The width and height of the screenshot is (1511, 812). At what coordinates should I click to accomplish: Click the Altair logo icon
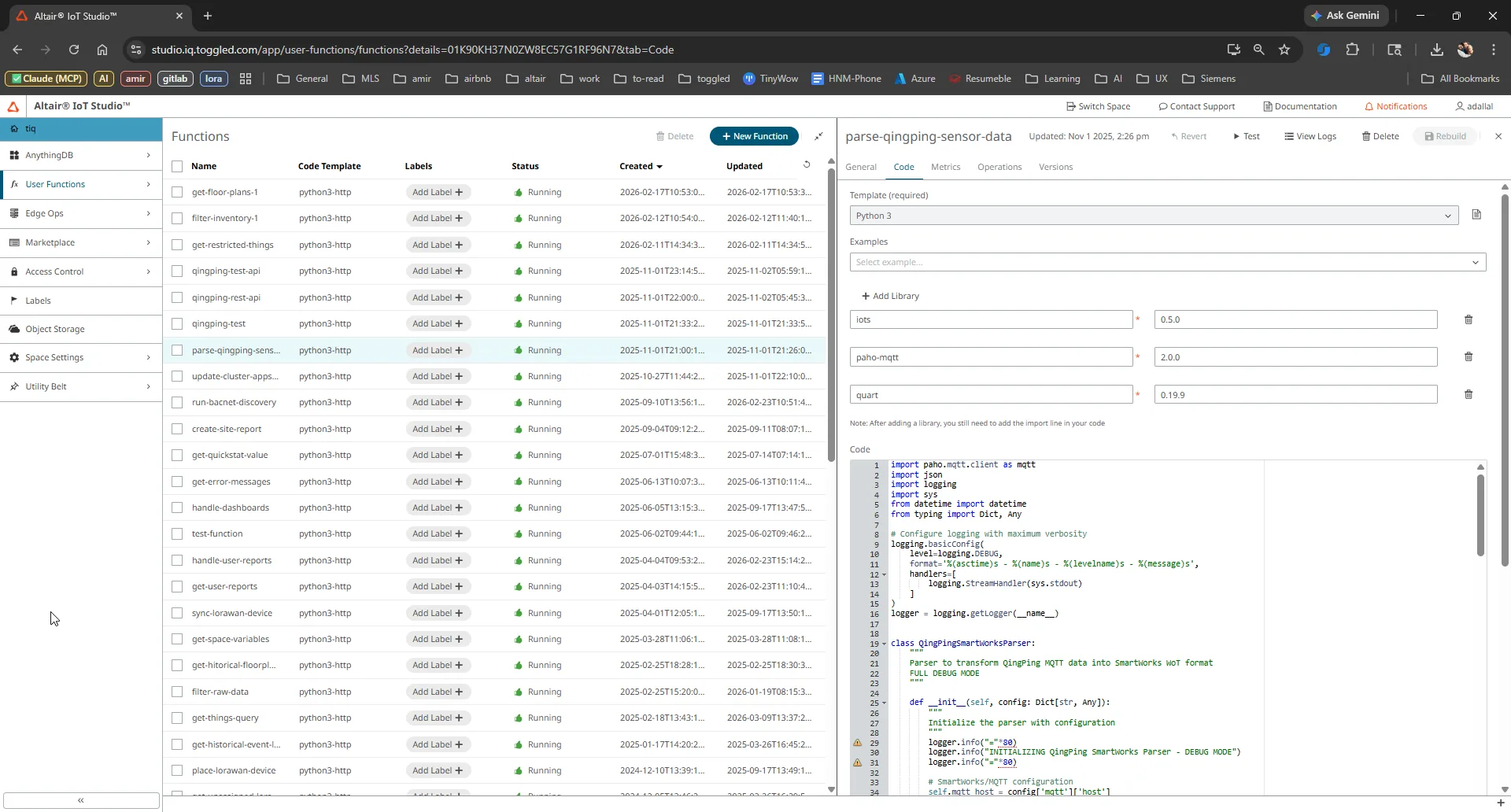coord(13,106)
